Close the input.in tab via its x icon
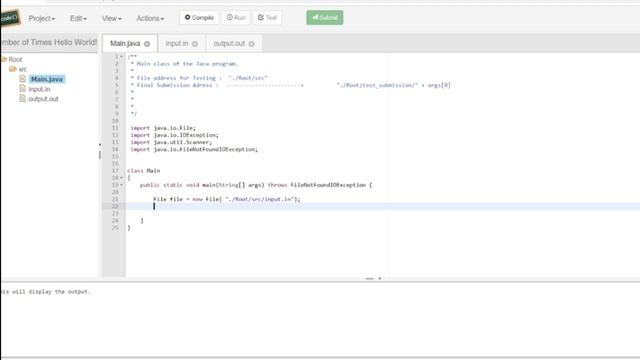 coord(195,44)
